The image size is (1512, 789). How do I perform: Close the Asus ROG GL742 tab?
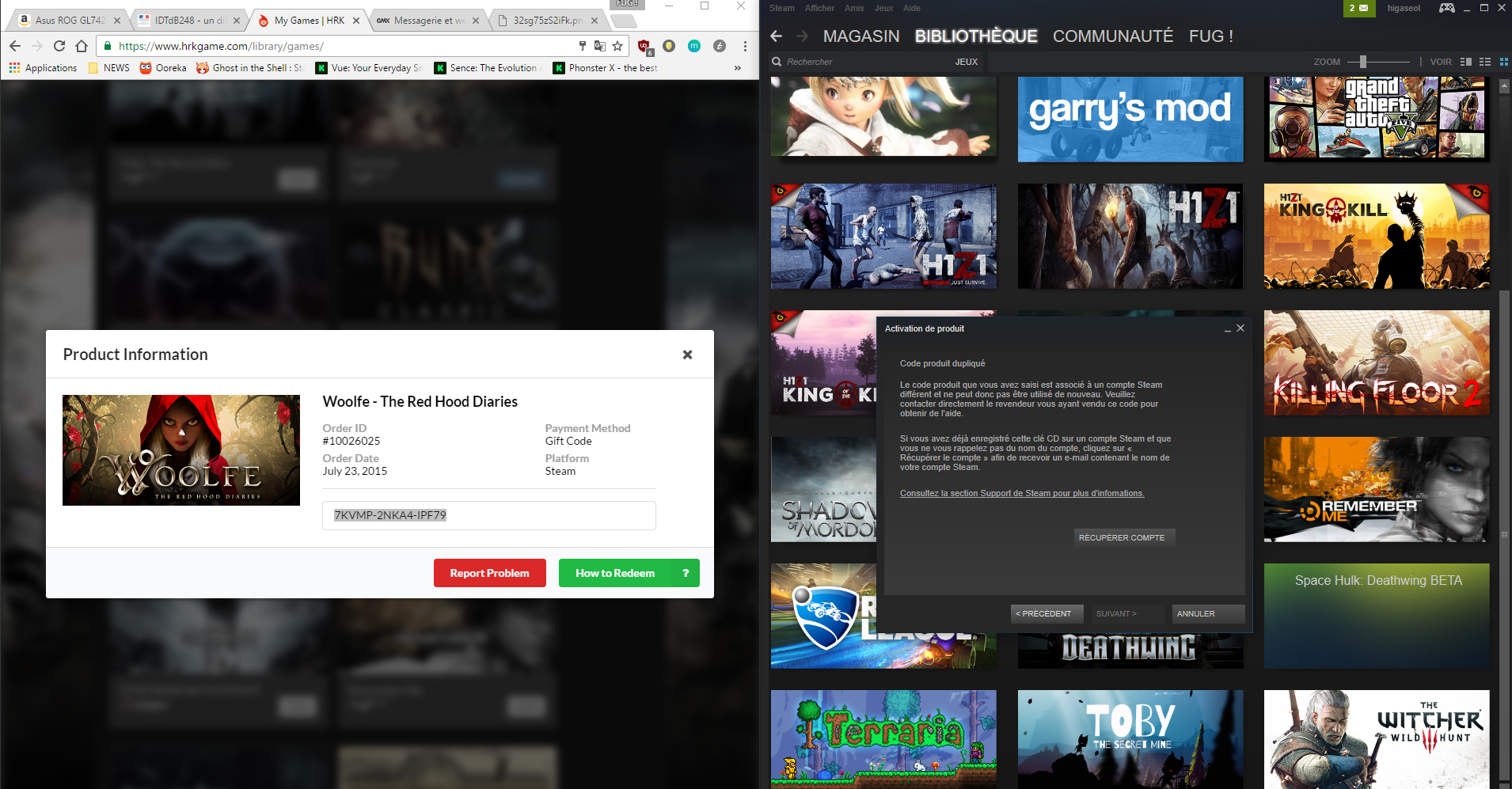point(117,21)
